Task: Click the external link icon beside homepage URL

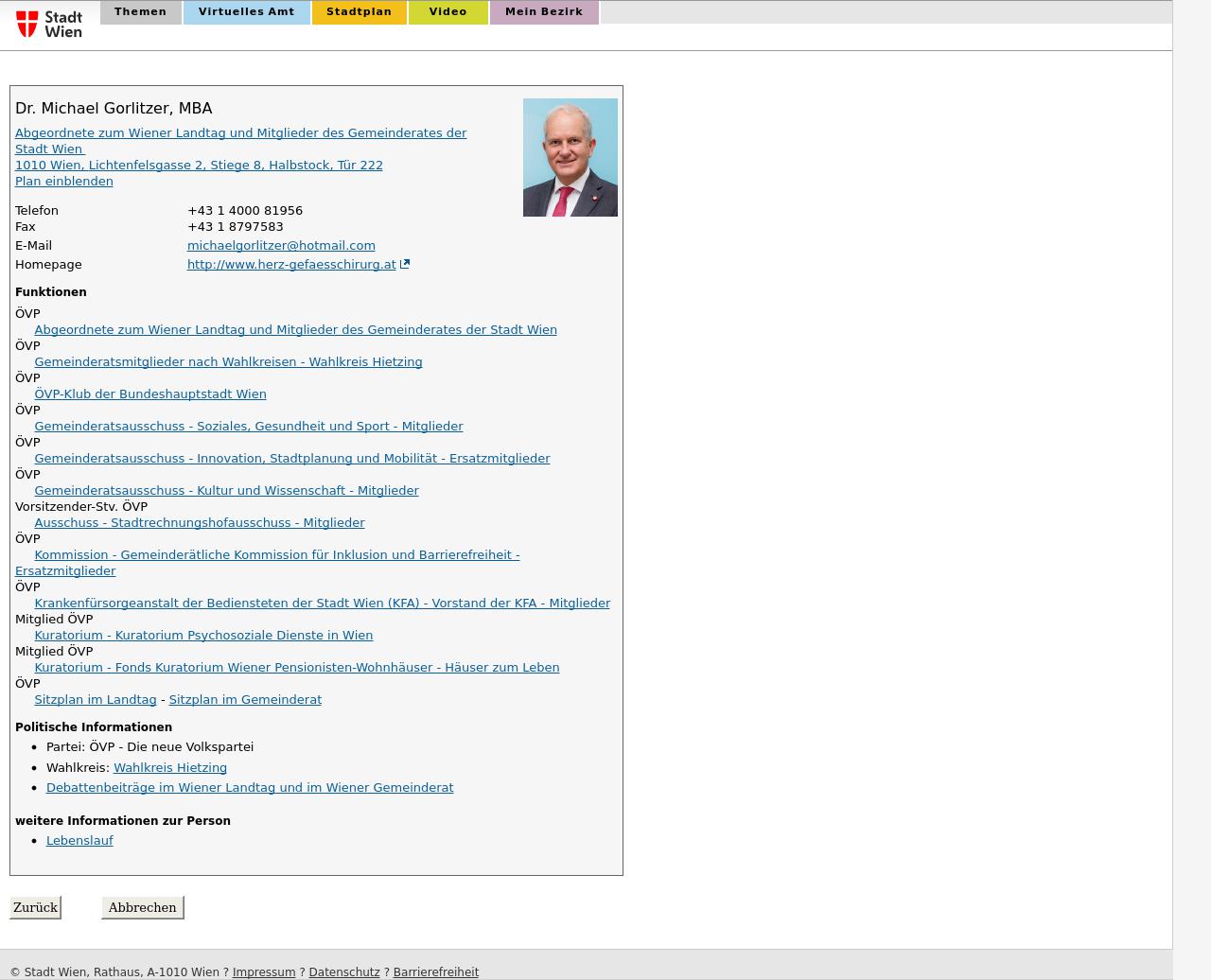Action: click(x=405, y=265)
